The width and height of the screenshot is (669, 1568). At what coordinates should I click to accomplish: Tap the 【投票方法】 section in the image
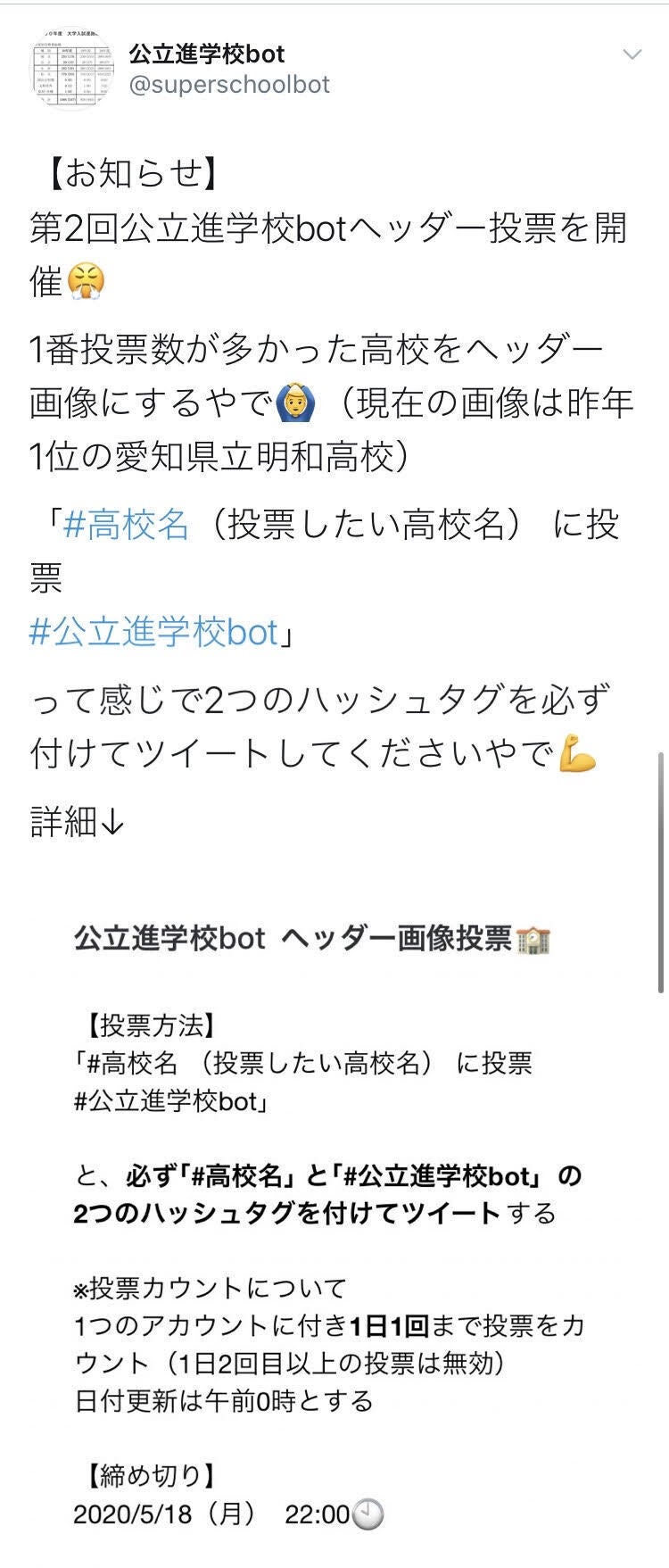(x=146, y=1025)
